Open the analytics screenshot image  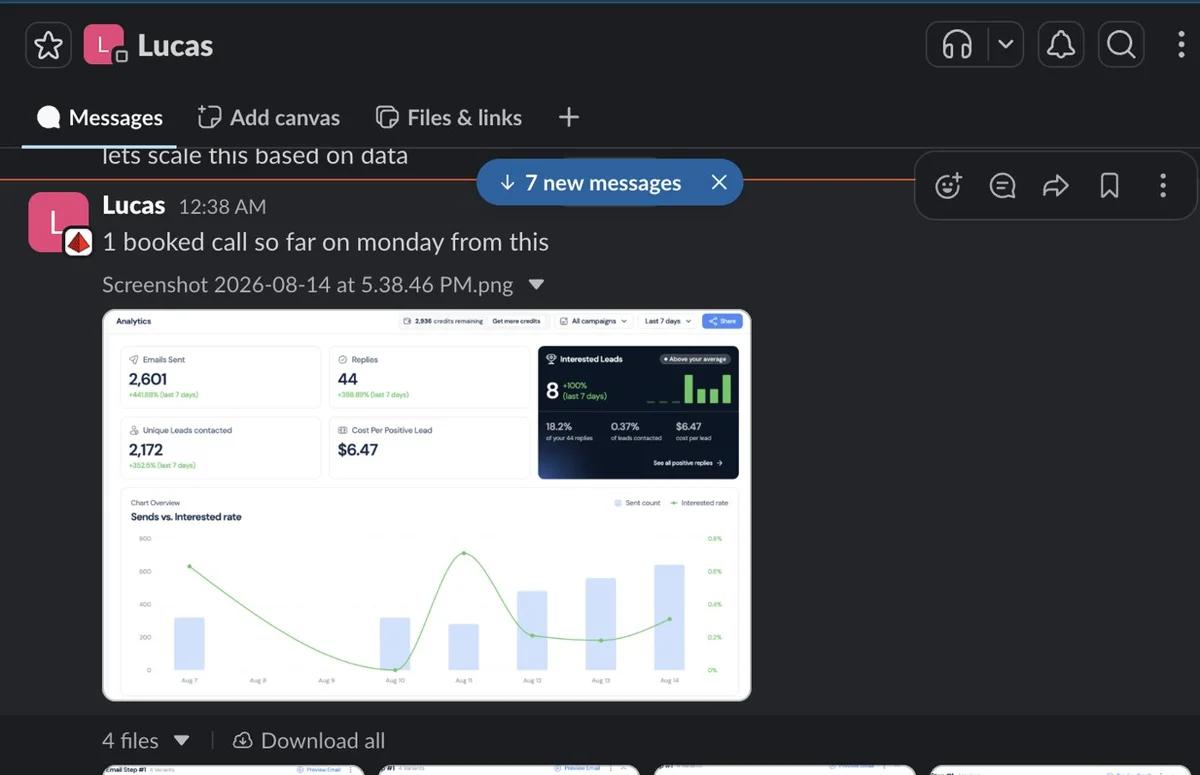pos(427,505)
